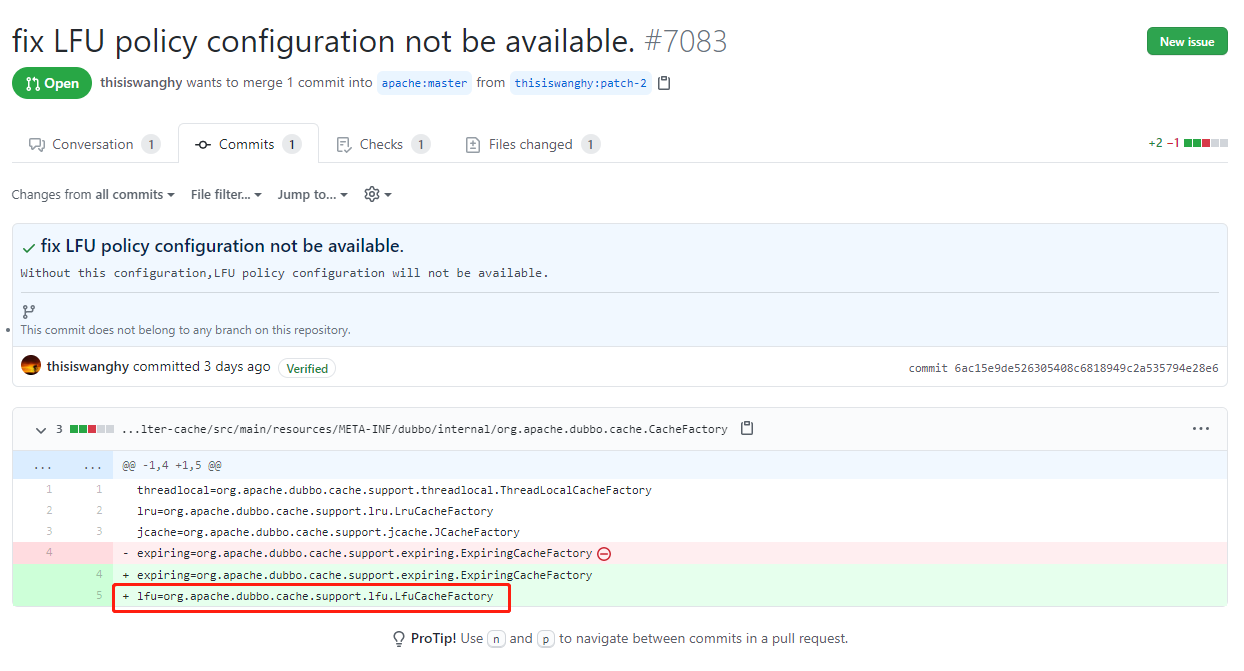Open Changes from all commits dropdown
This screenshot has height=671, width=1244.
click(93, 194)
